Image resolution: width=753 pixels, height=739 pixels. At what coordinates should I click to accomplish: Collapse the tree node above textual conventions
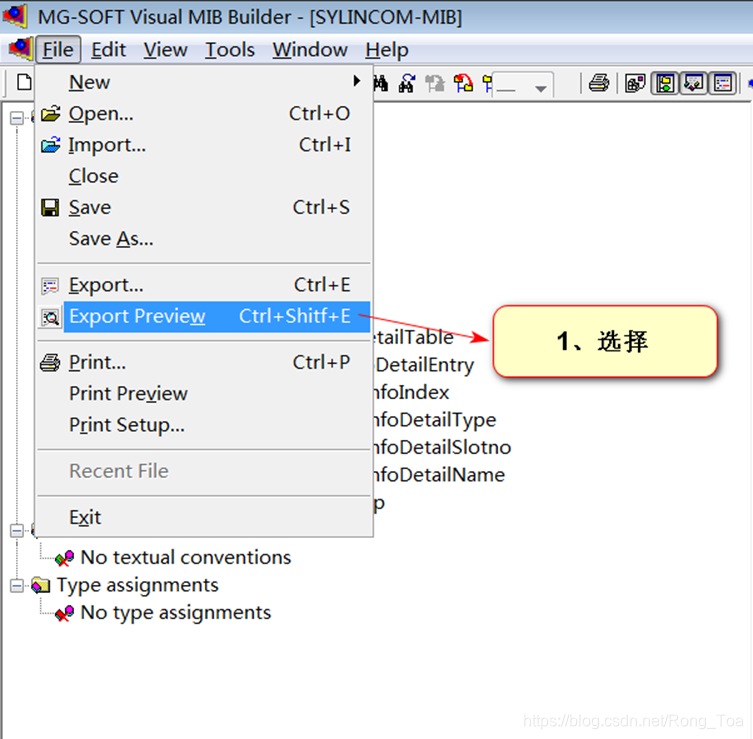pyautogui.click(x=17, y=531)
